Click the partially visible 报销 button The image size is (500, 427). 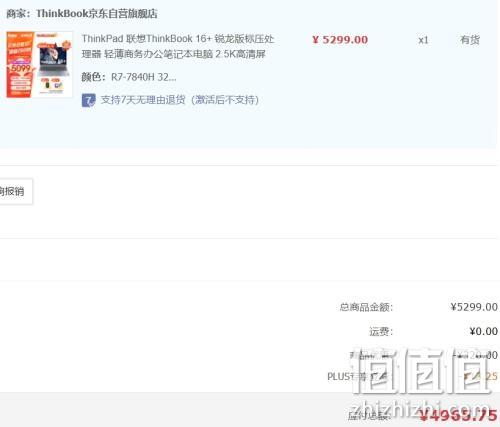[16, 191]
